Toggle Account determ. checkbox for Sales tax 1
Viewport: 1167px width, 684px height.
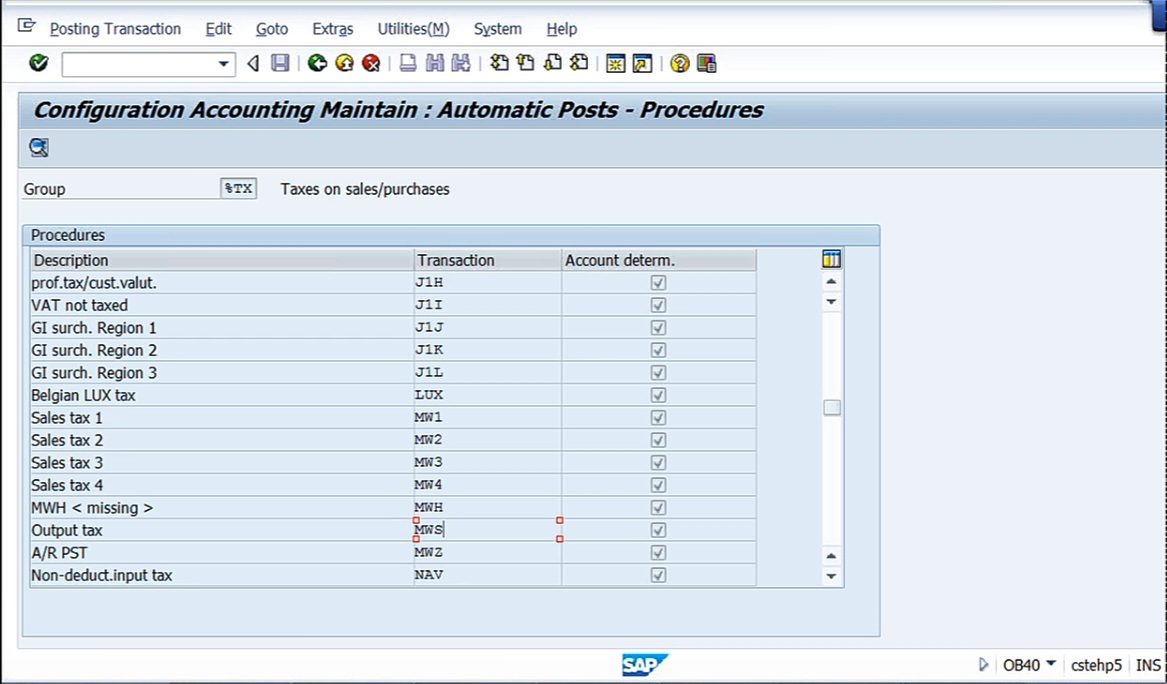click(x=658, y=418)
